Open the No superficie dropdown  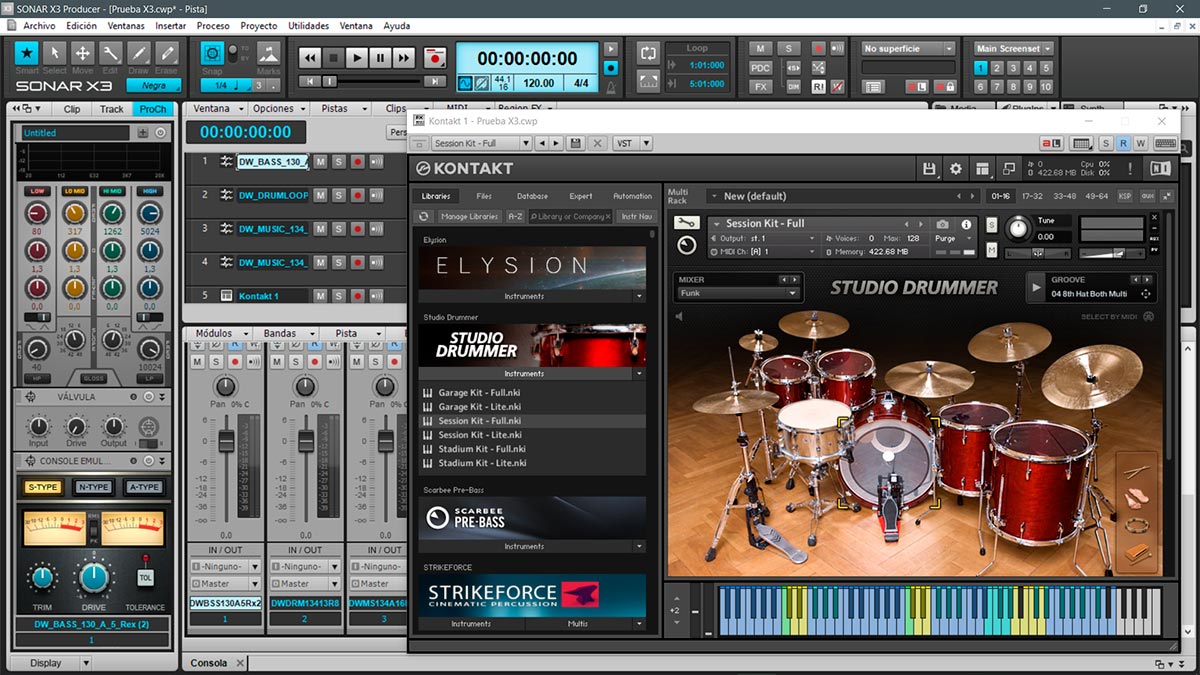click(909, 48)
